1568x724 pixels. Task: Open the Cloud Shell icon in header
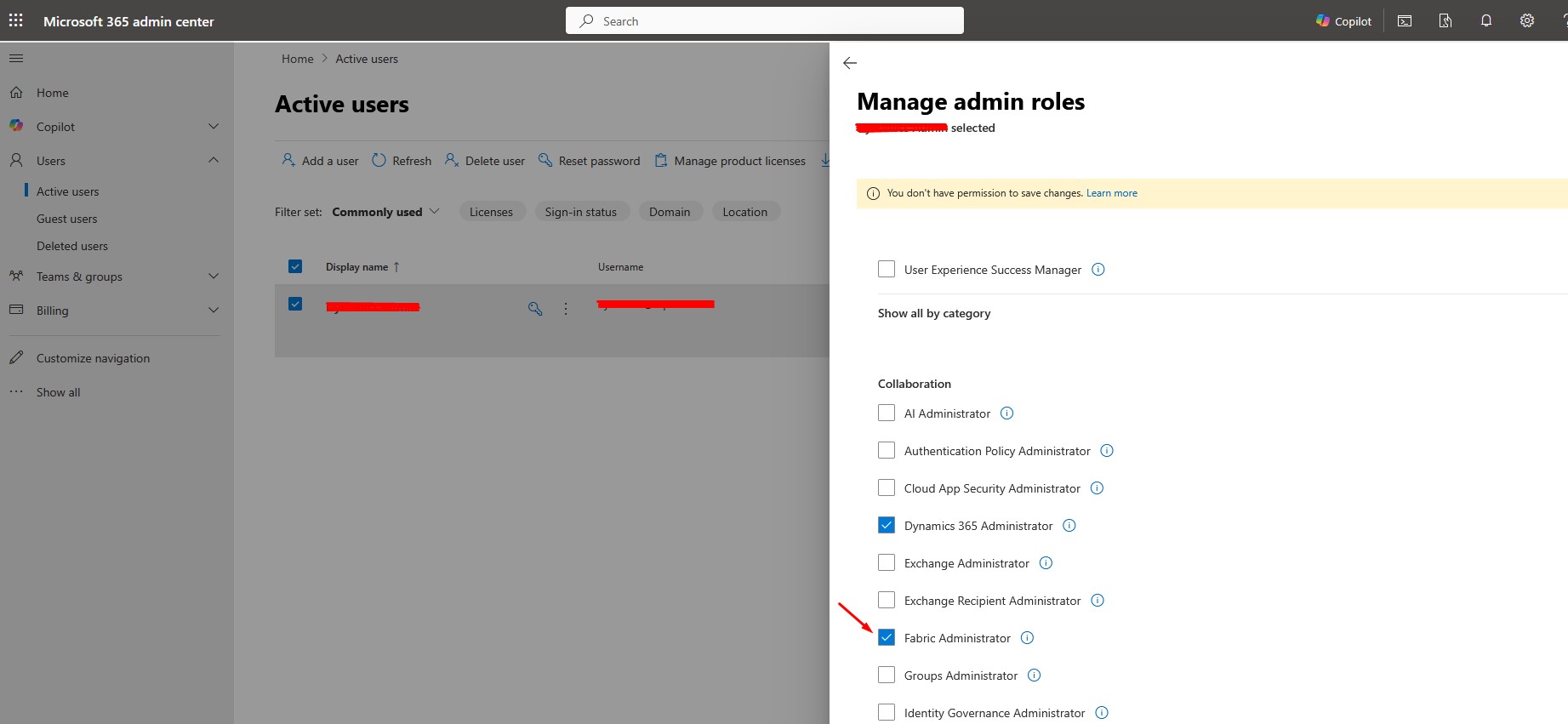pos(1405,21)
